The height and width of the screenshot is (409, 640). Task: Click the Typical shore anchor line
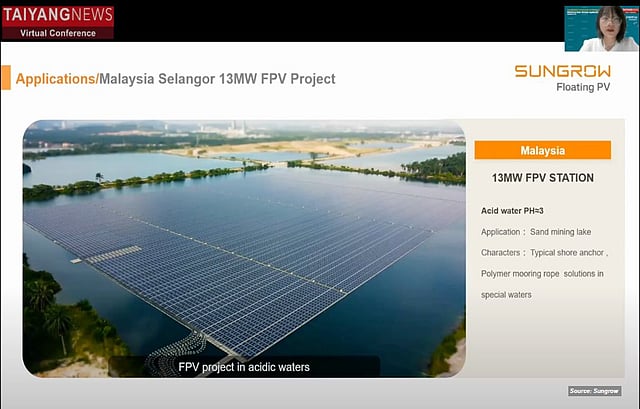[x=543, y=254]
